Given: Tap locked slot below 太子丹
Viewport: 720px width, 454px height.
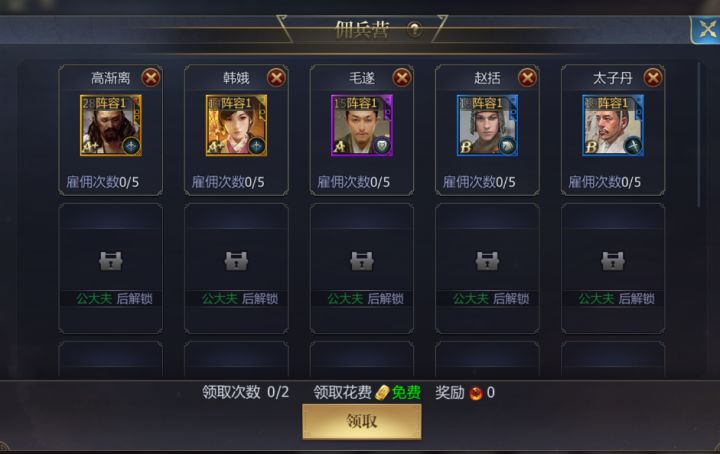Looking at the screenshot, I should pyautogui.click(x=613, y=269).
